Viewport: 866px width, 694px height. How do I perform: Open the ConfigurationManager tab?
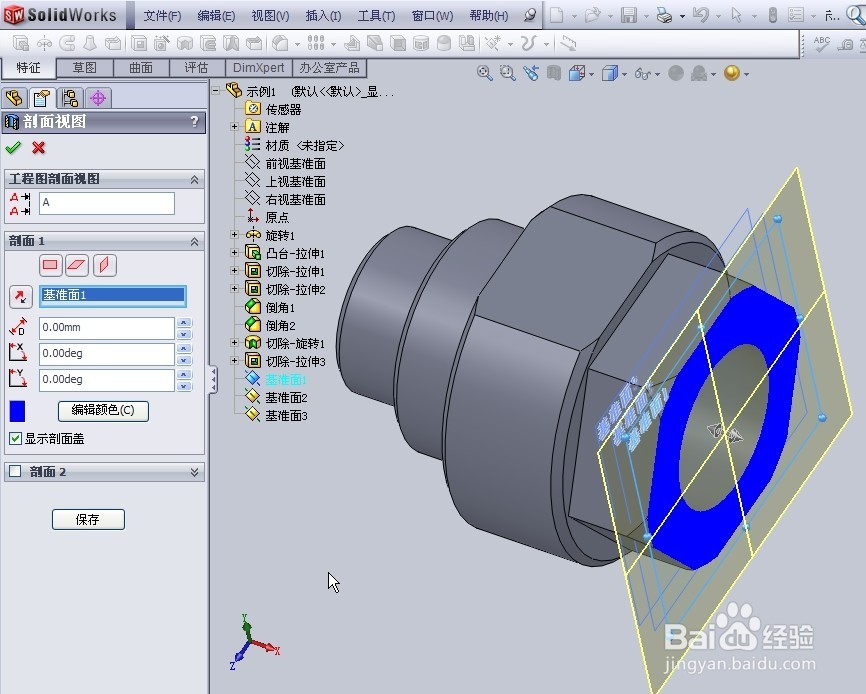[70, 98]
